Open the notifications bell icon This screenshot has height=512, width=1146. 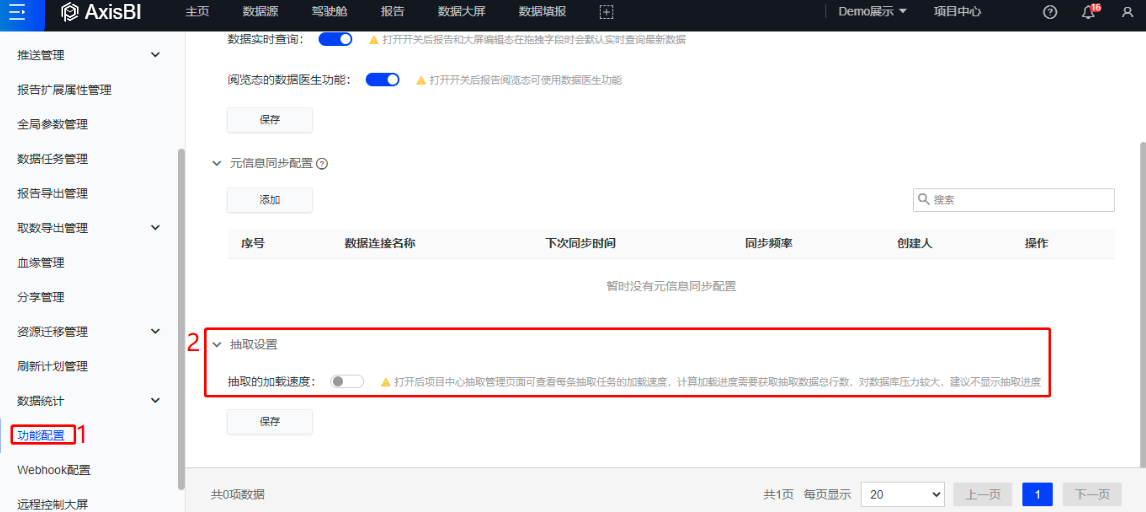pos(1089,12)
